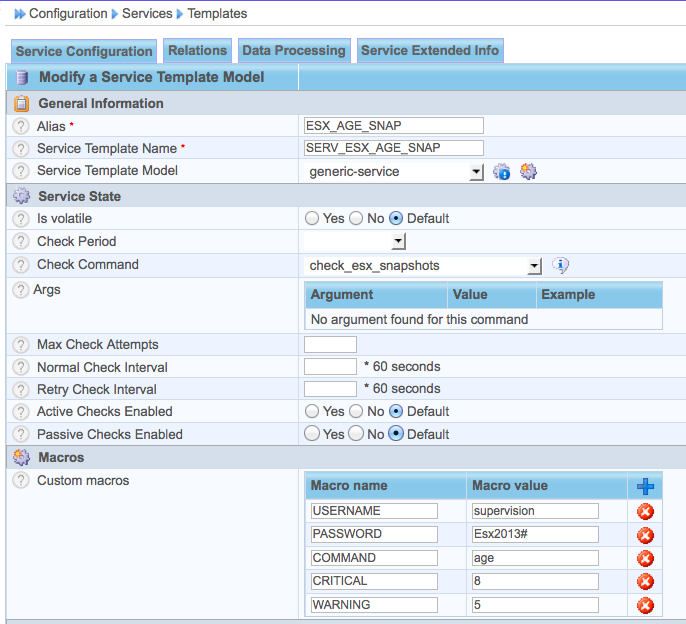686x624 pixels.
Task: Click info icon next to Check Command
Action: [x=561, y=265]
